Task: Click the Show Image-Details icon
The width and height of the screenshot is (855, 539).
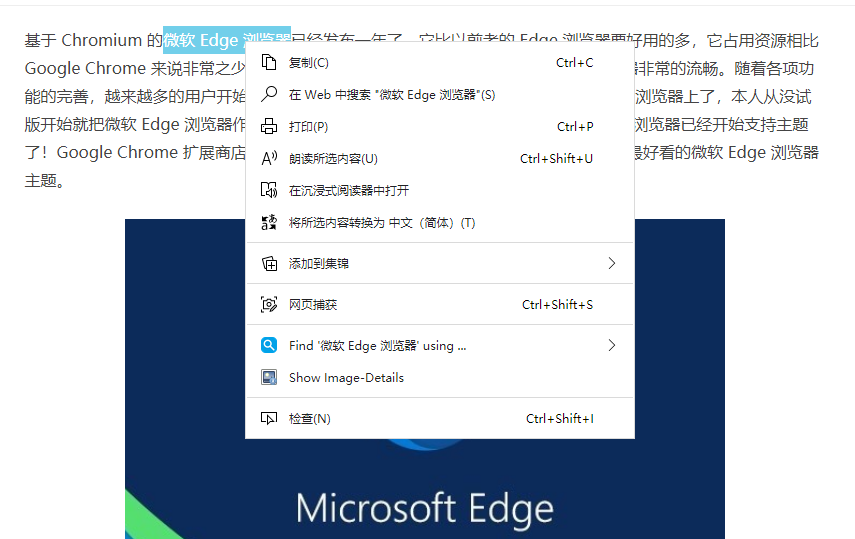Action: [x=269, y=378]
